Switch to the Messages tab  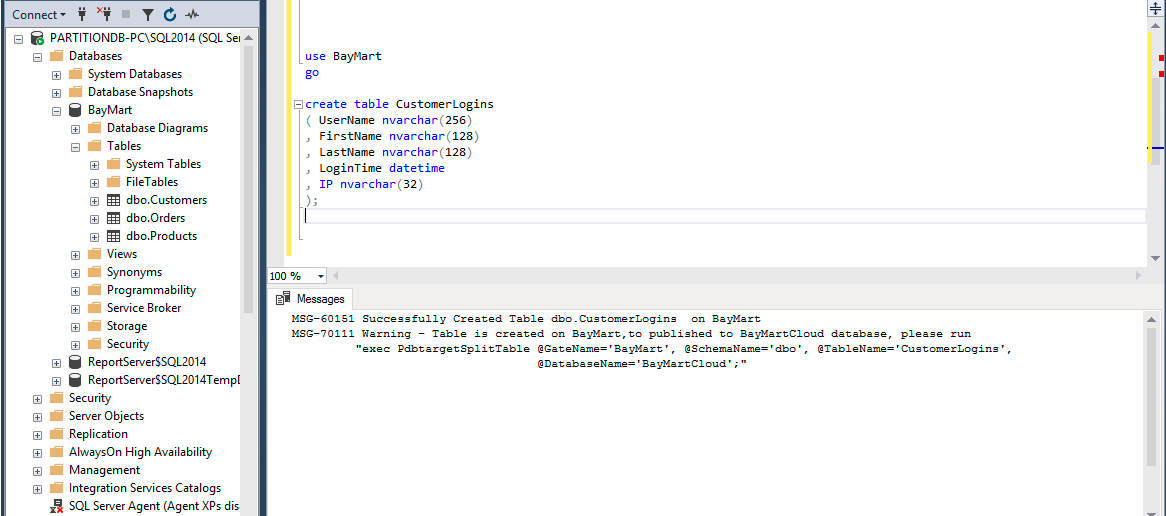[310, 299]
